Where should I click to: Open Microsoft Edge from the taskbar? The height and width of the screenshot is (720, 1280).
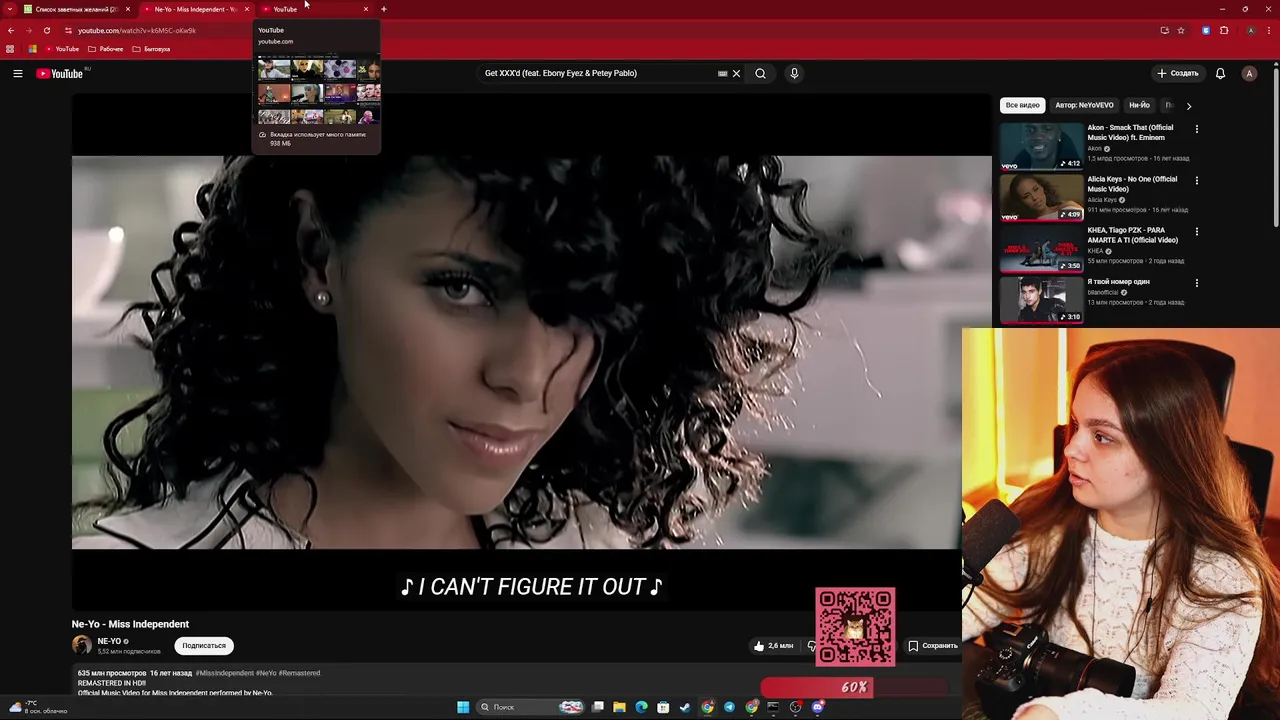click(x=641, y=707)
